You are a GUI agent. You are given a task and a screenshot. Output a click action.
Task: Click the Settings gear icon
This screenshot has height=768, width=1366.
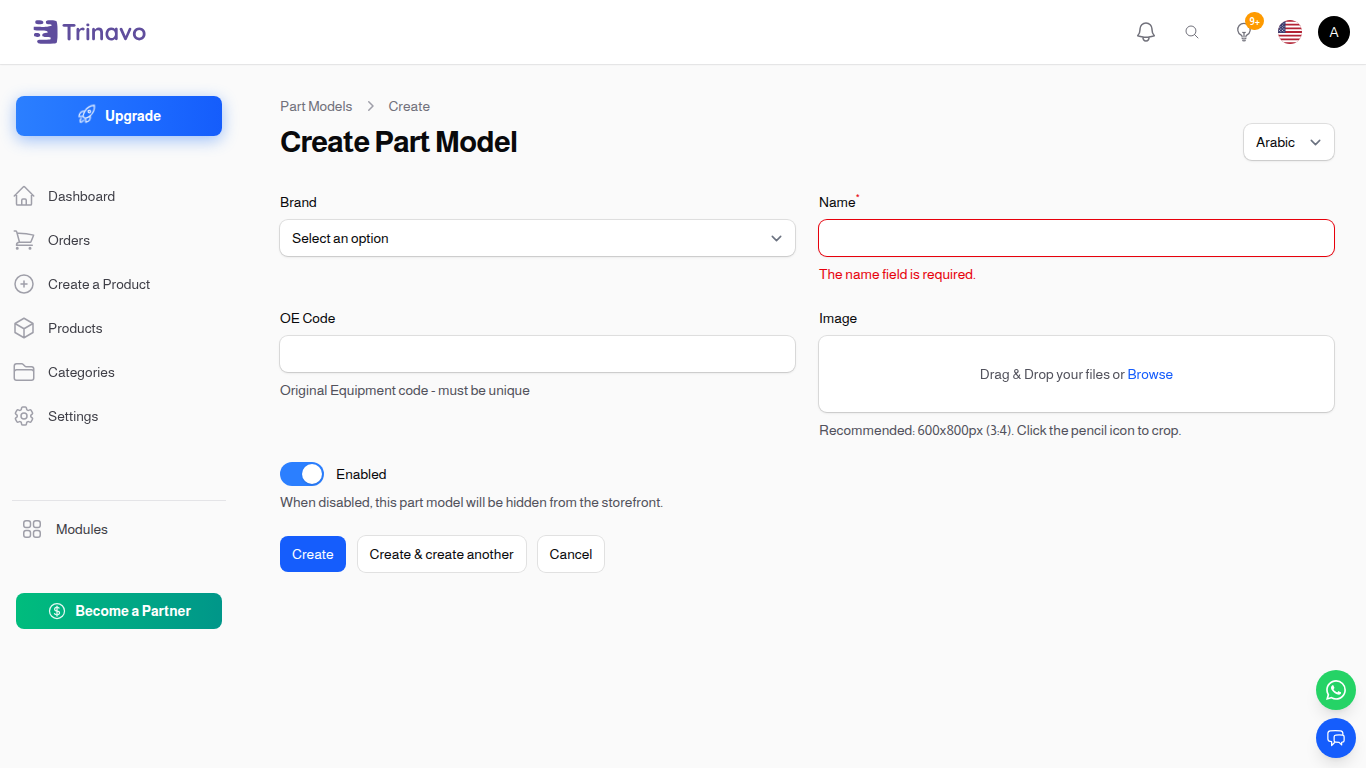(x=24, y=416)
